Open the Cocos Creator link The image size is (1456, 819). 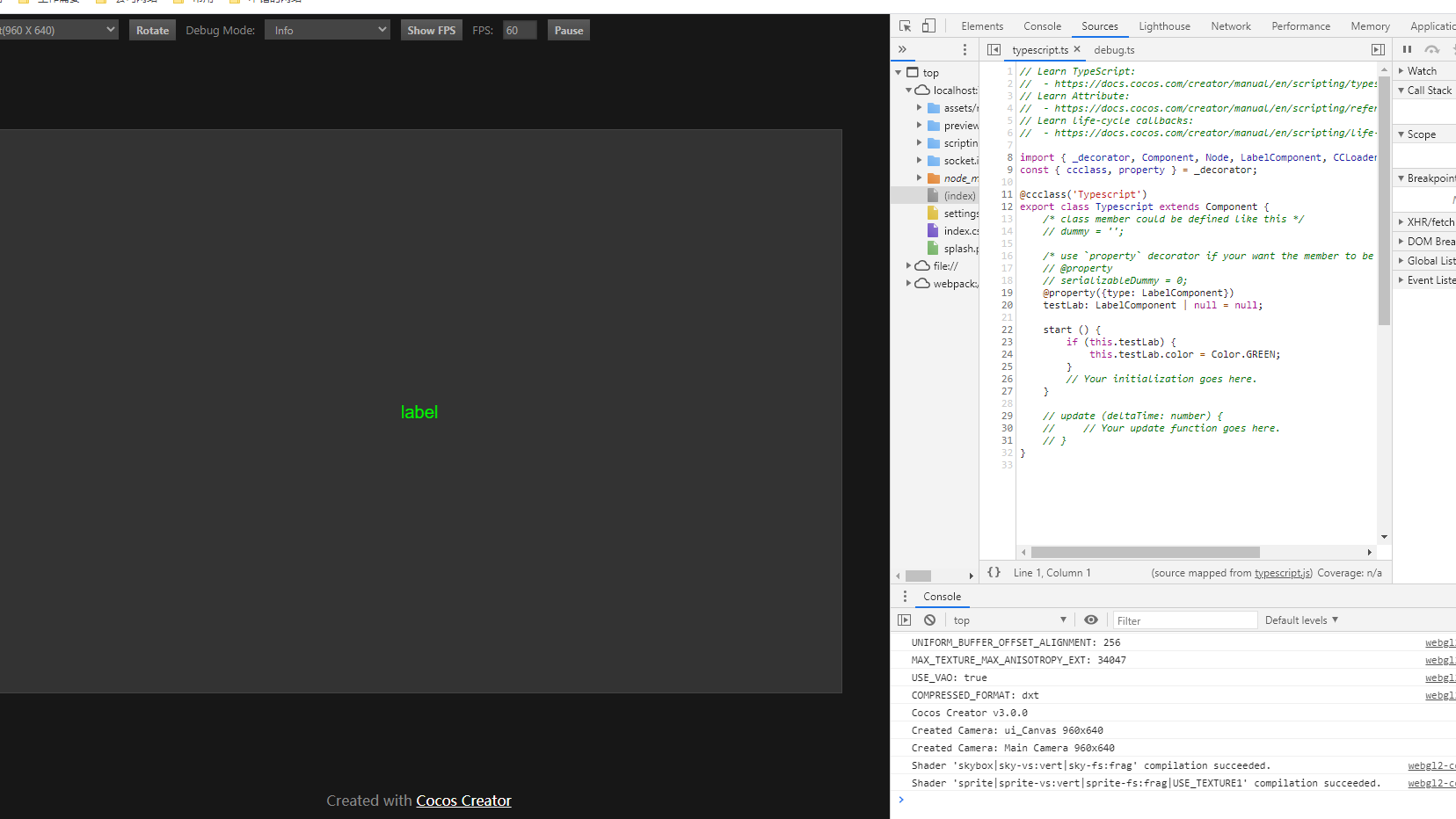click(x=463, y=801)
